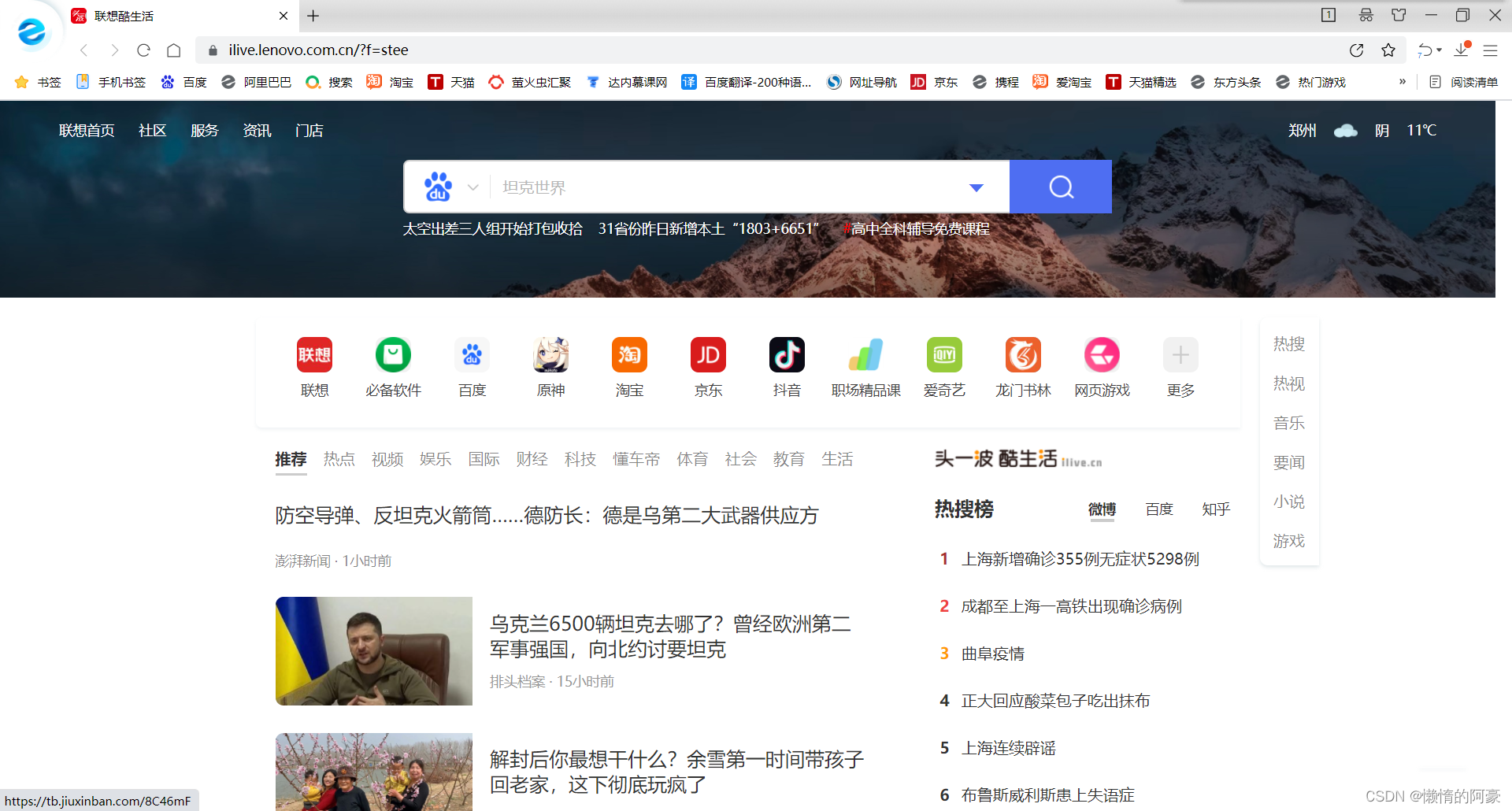
Task: Open the 抖音 shortcut icon
Action: [787, 355]
